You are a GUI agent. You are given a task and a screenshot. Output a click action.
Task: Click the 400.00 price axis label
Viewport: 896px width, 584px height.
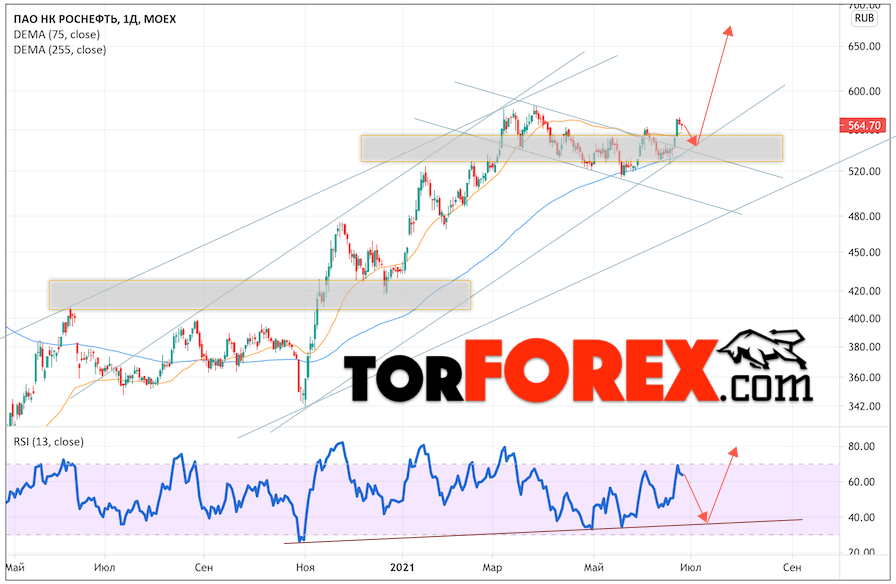coord(864,318)
